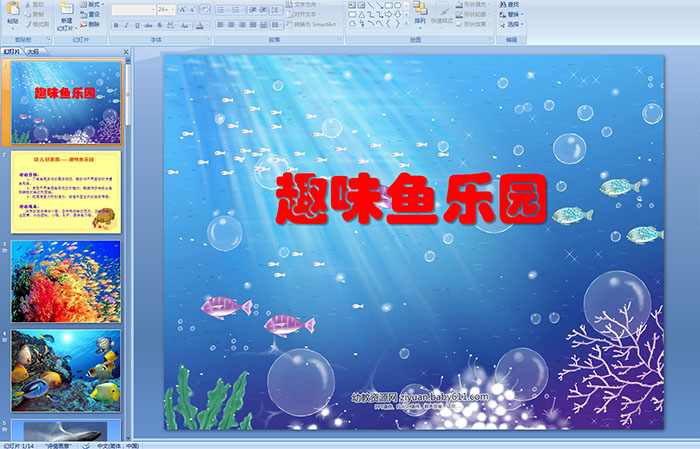Open the font name dropdown
The height and width of the screenshot is (449, 700).
pyautogui.click(x=153, y=9)
